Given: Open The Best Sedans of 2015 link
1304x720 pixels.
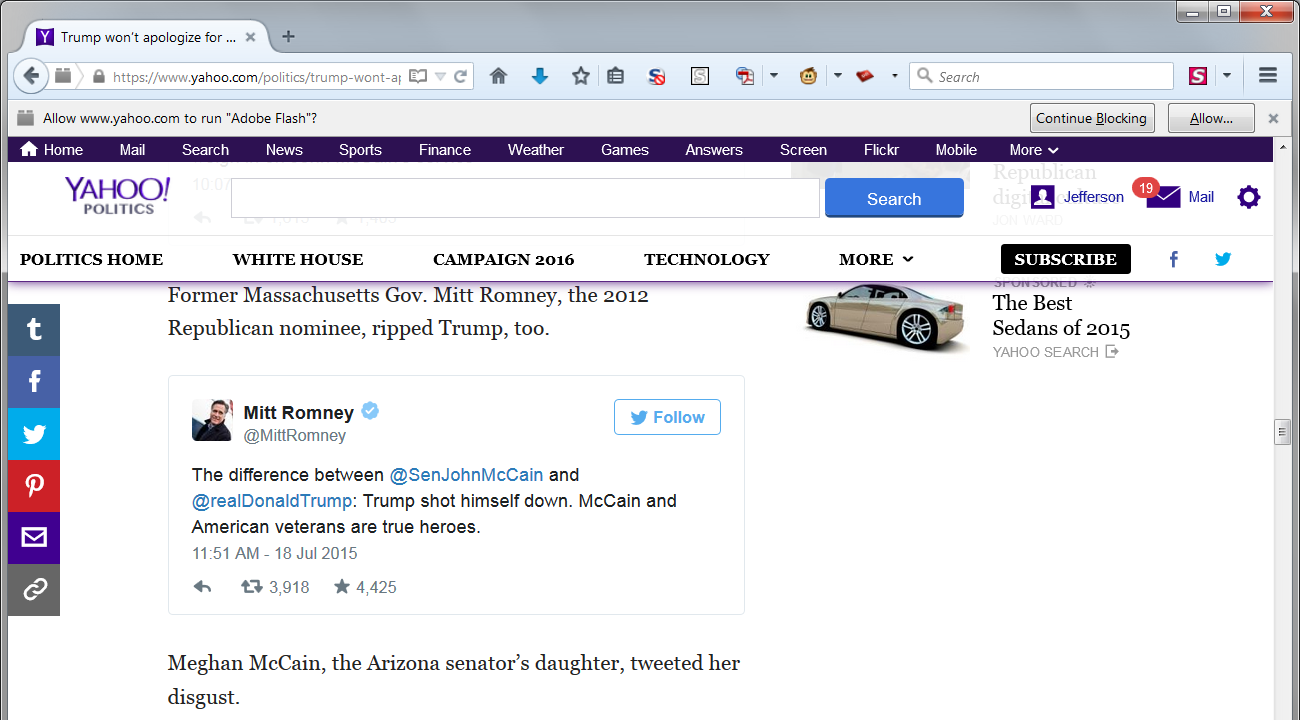Looking at the screenshot, I should (1061, 315).
